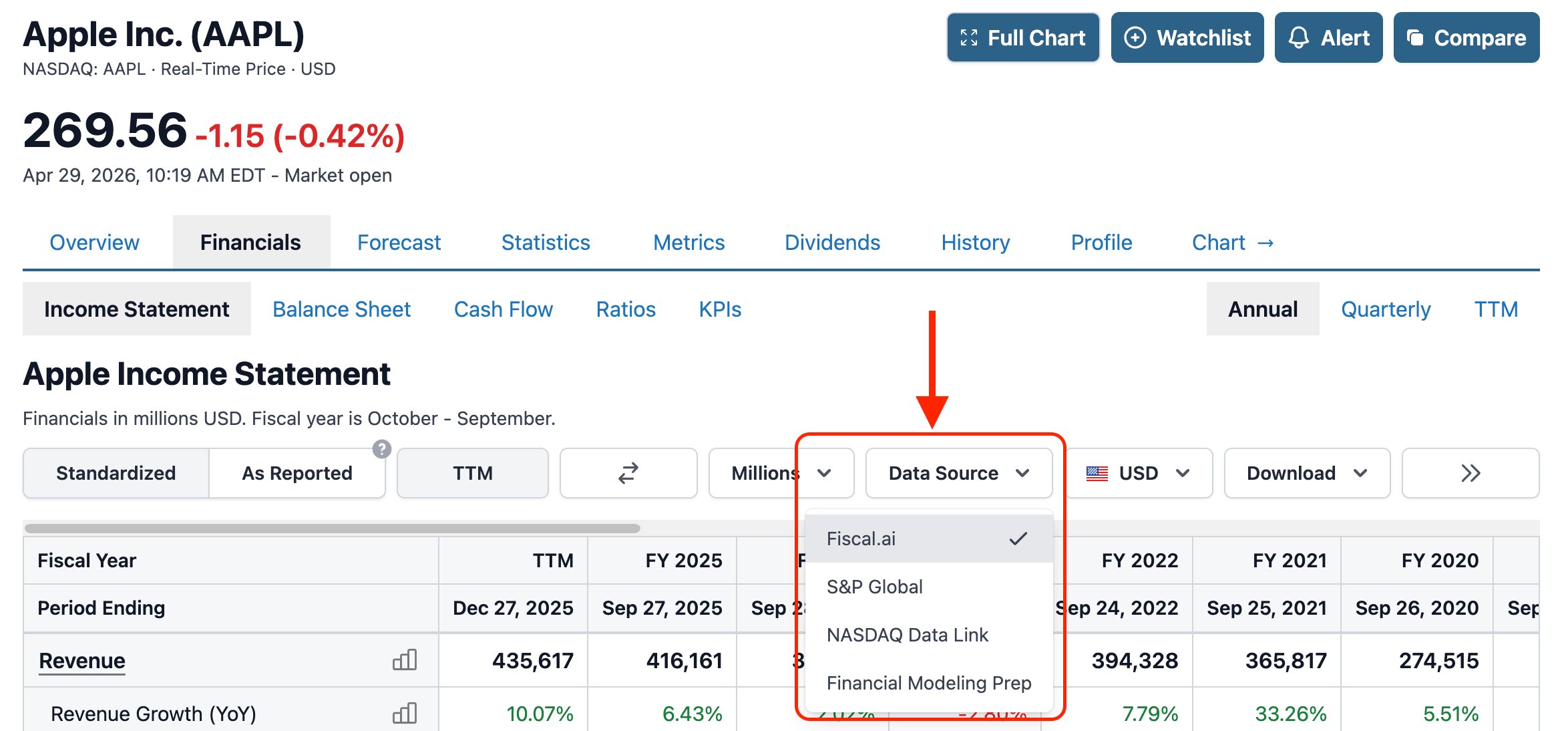Image resolution: width=1568 pixels, height=731 pixels.
Task: Click the Full Chart expand icon
Action: coord(968,38)
